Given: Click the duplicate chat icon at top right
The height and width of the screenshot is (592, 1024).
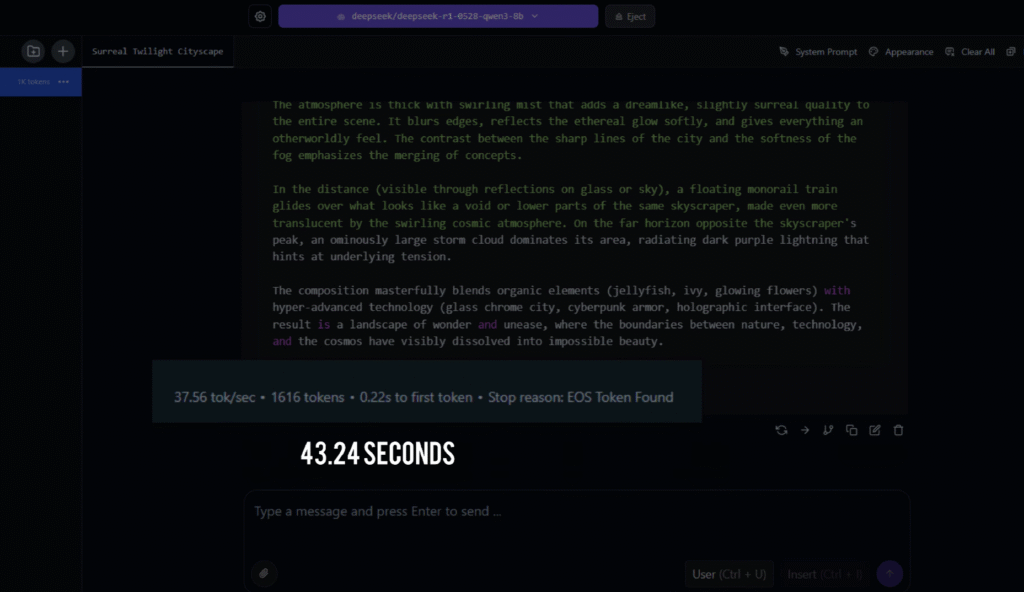Looking at the screenshot, I should pos(1011,52).
